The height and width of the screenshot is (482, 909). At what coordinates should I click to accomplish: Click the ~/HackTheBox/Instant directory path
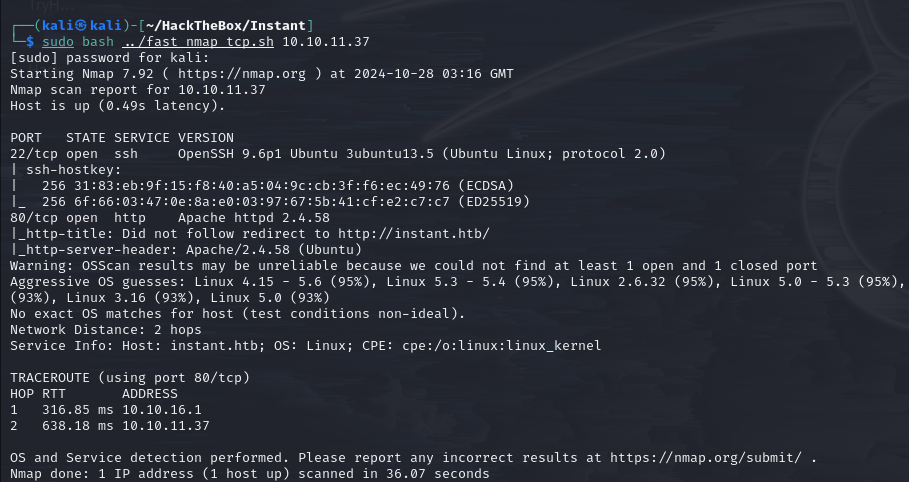226,26
